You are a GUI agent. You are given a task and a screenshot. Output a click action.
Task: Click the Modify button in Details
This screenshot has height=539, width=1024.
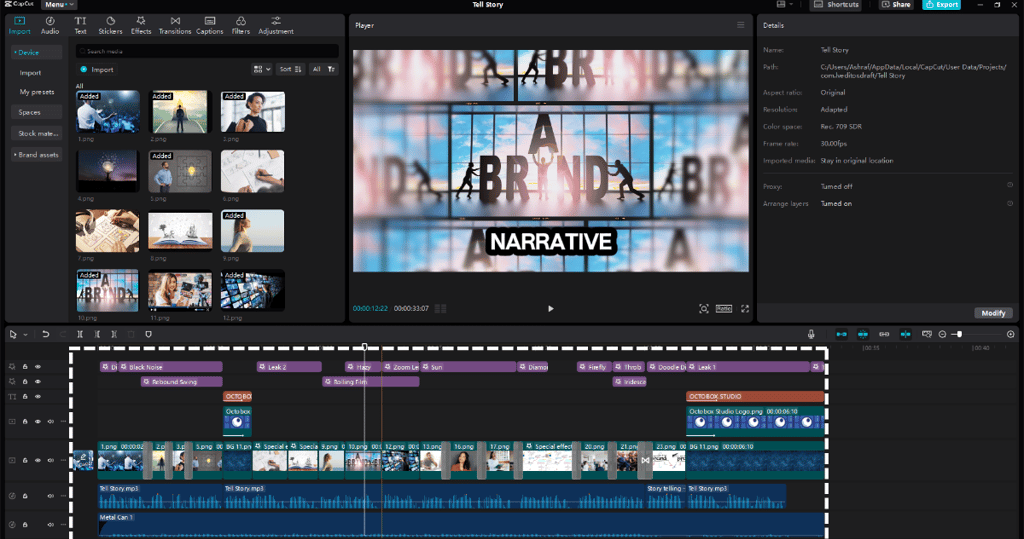coord(993,313)
